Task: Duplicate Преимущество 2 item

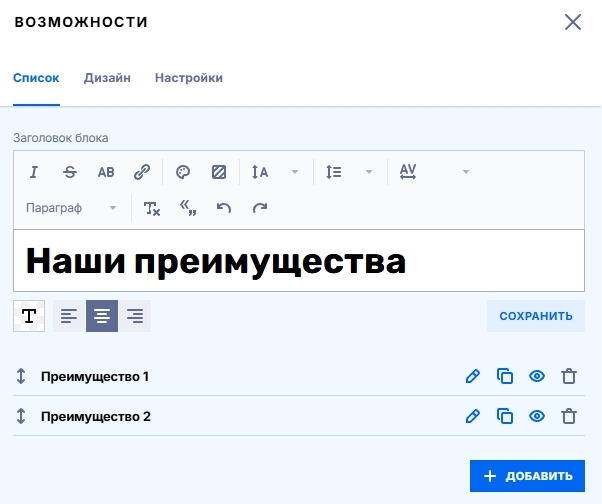Action: pos(505,416)
